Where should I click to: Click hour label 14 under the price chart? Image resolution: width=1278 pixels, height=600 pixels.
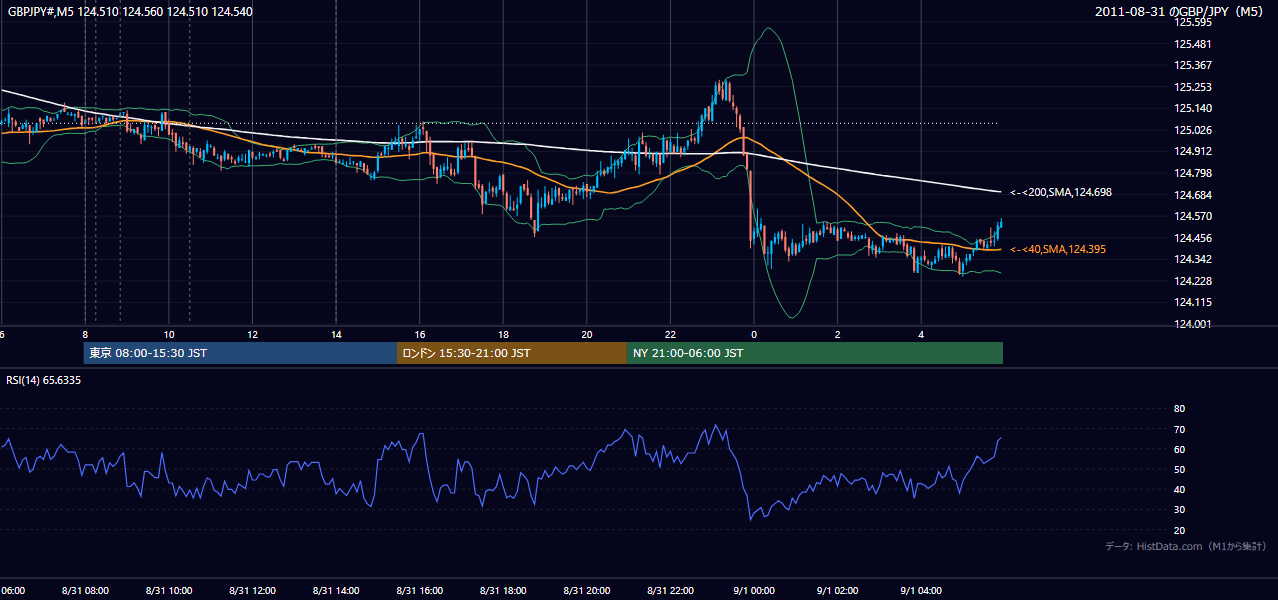click(336, 334)
